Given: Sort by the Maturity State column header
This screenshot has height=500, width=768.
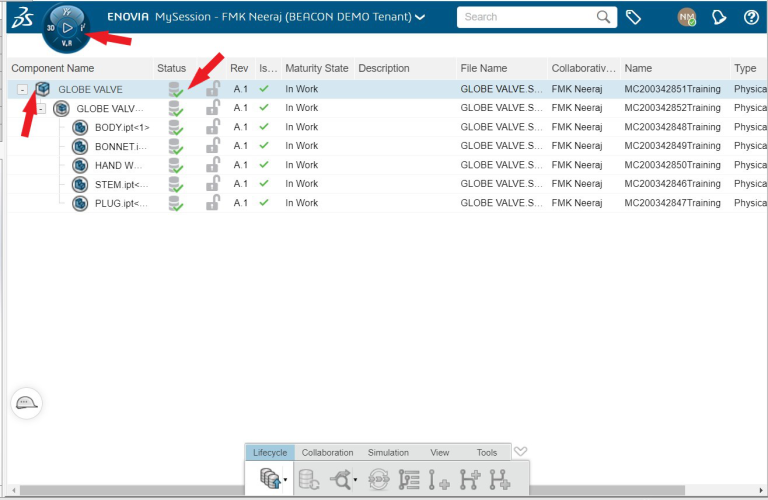Looking at the screenshot, I should 317,68.
